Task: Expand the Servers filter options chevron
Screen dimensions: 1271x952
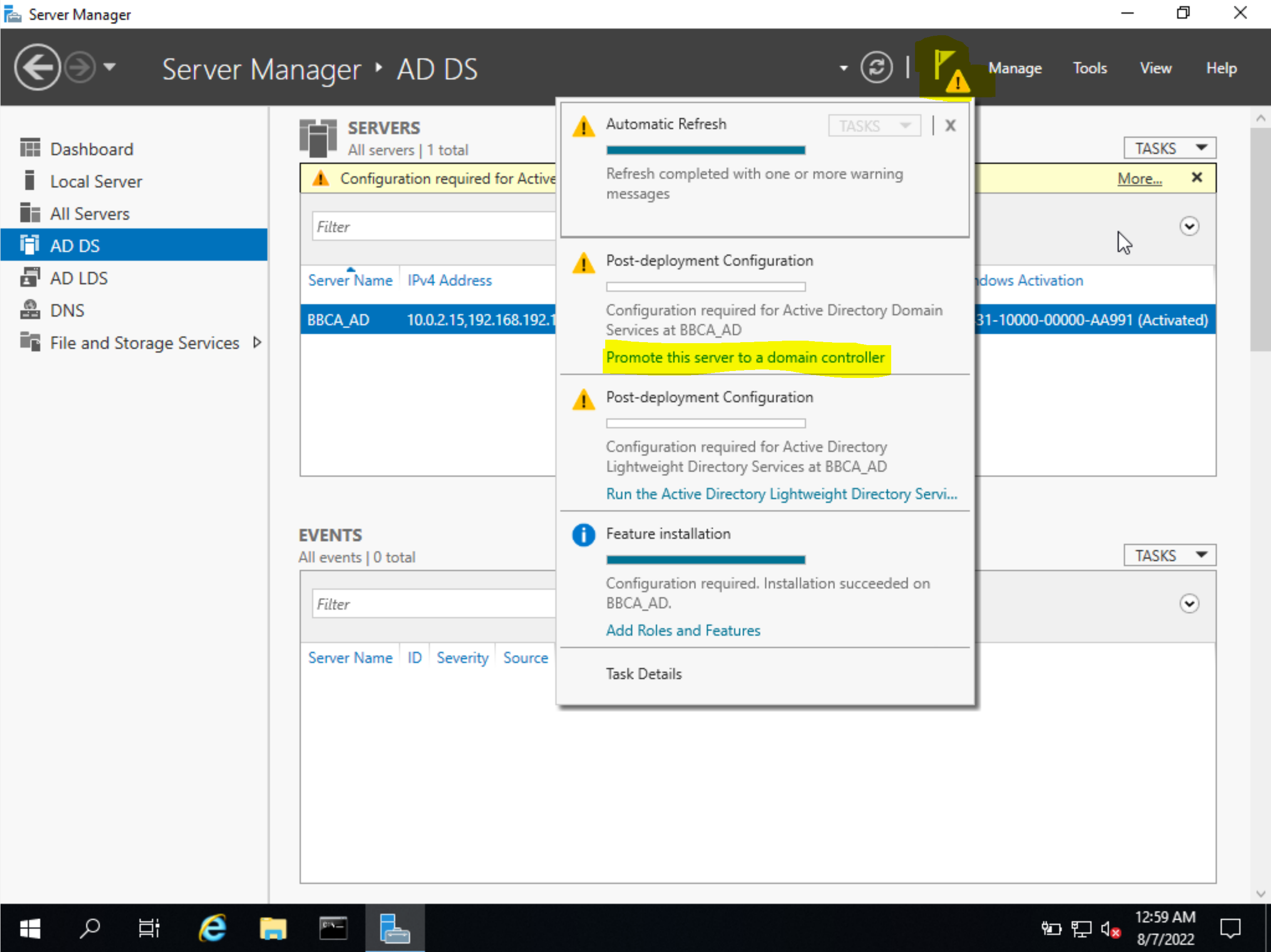Action: 1189,226
